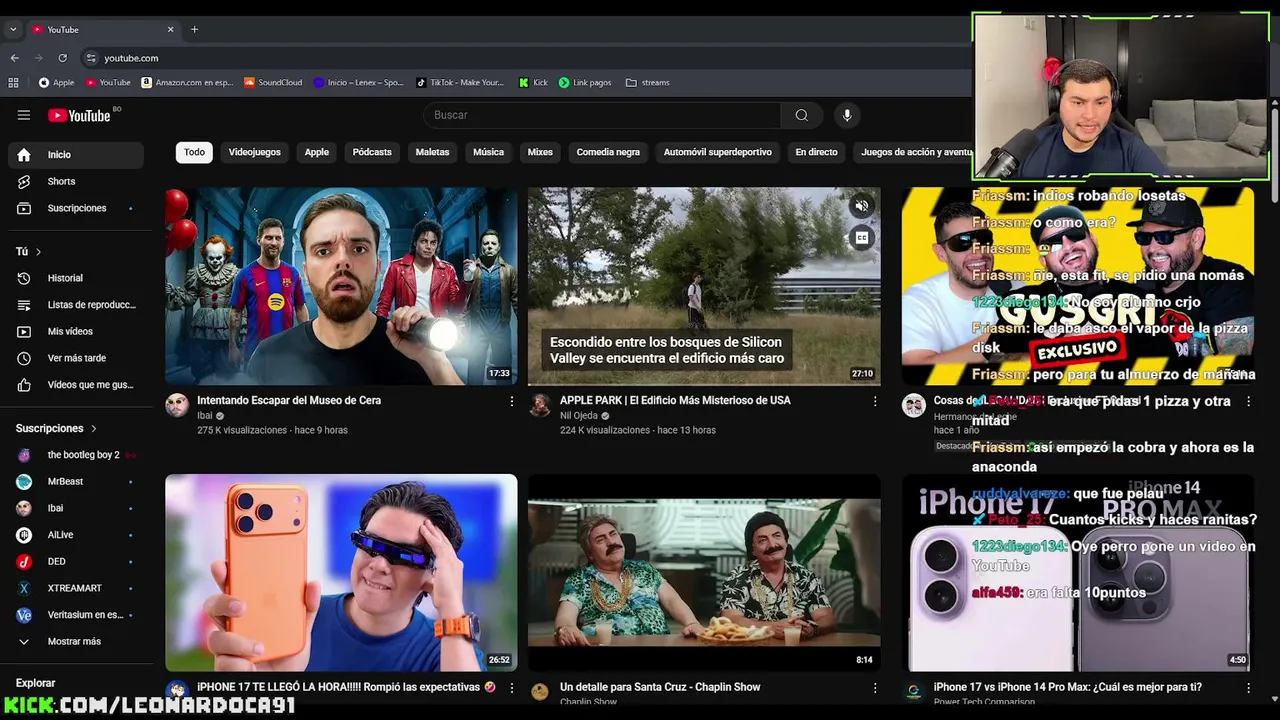Select Automóvil superdeportivo filter chip
The height and width of the screenshot is (720, 1280).
[717, 152]
